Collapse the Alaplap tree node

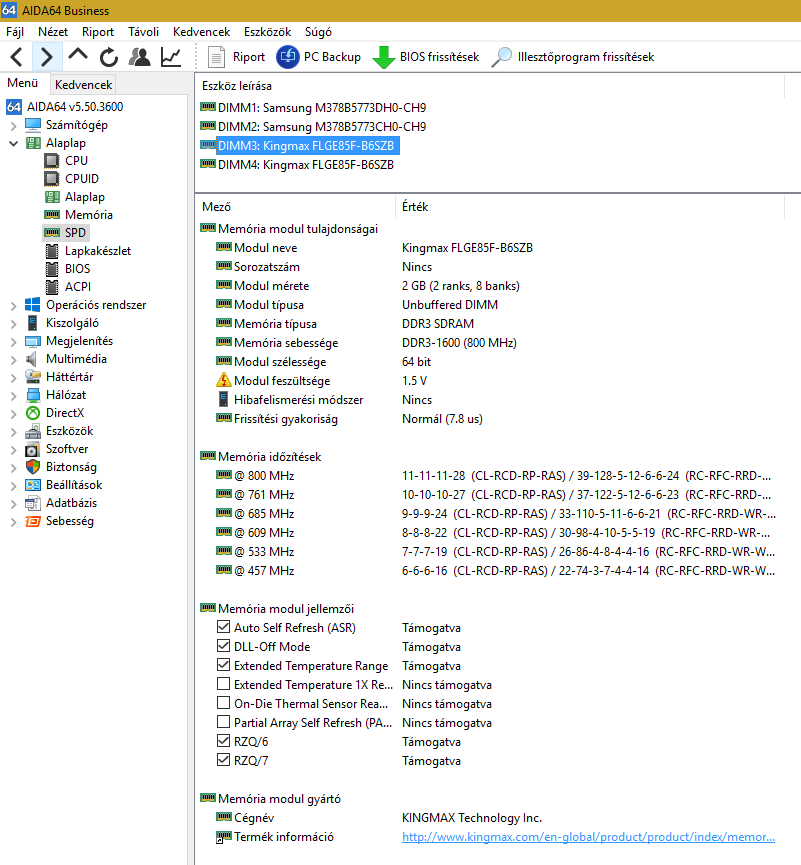tap(14, 143)
